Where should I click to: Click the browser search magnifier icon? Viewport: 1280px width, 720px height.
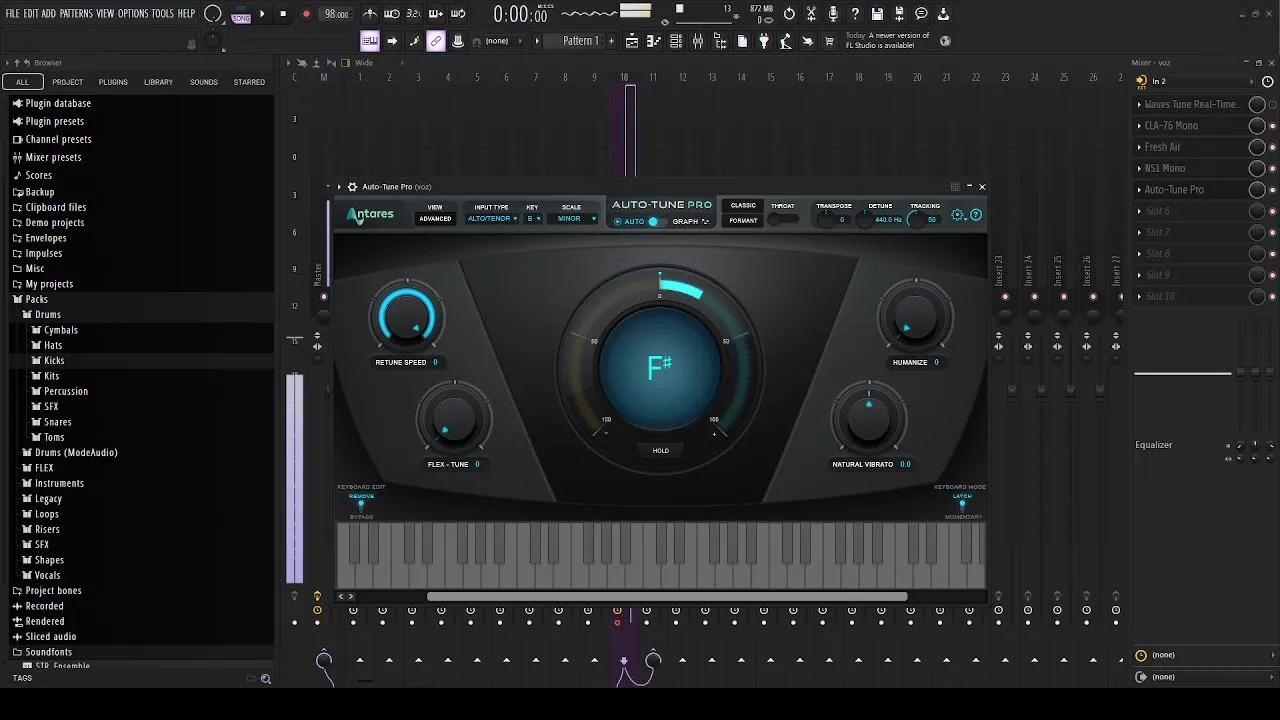point(266,679)
